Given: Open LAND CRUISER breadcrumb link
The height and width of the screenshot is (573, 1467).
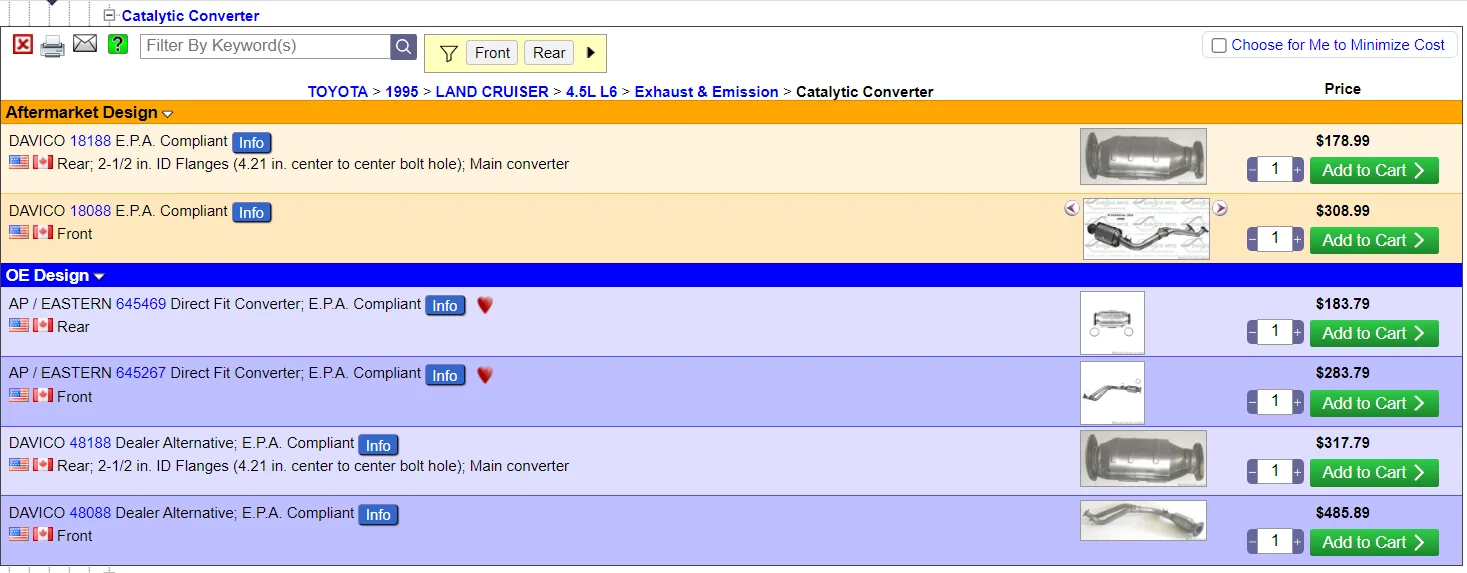Looking at the screenshot, I should pyautogui.click(x=492, y=92).
